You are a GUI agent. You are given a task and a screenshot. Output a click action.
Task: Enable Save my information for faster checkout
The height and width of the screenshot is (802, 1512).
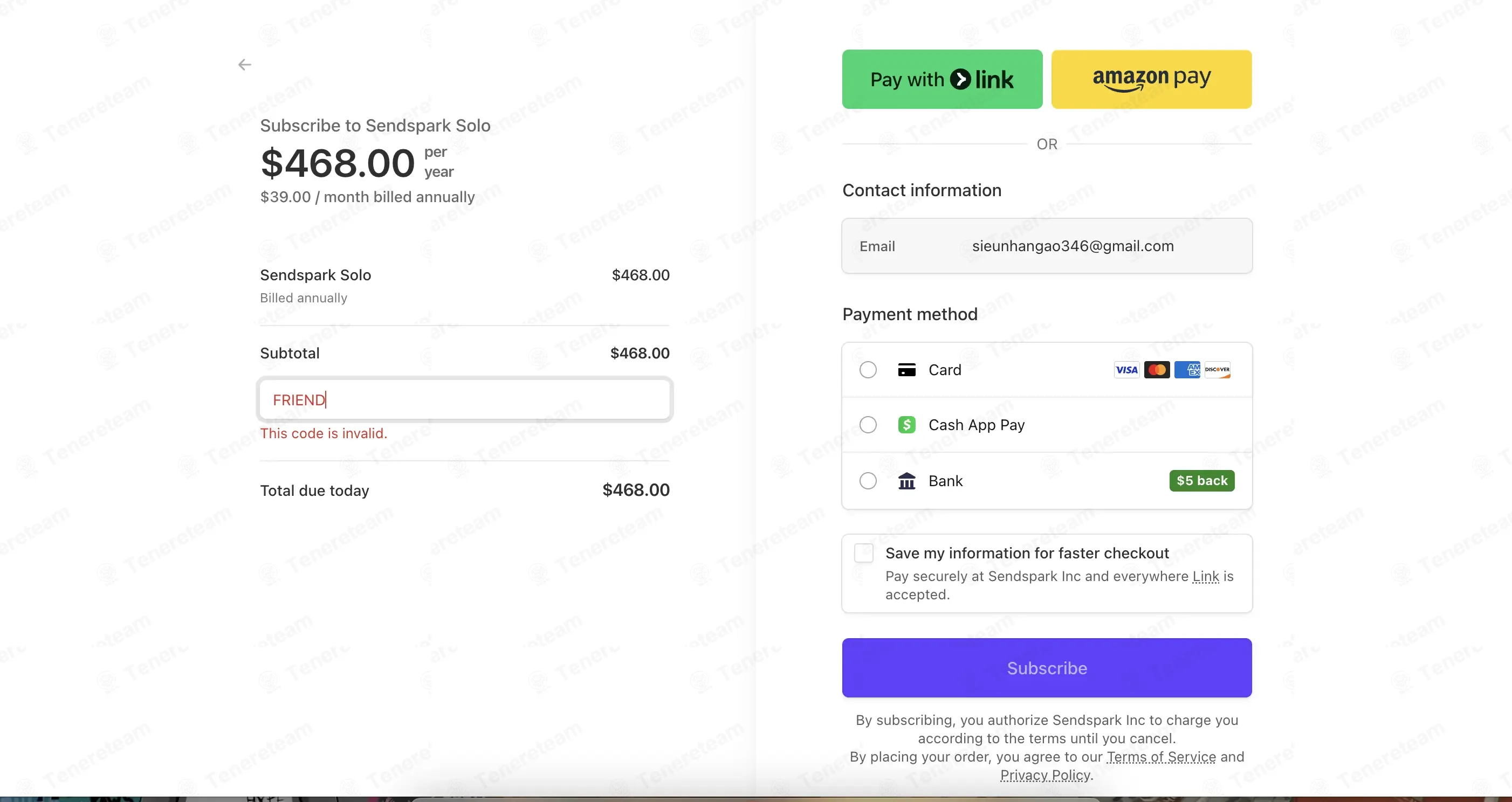(x=864, y=552)
